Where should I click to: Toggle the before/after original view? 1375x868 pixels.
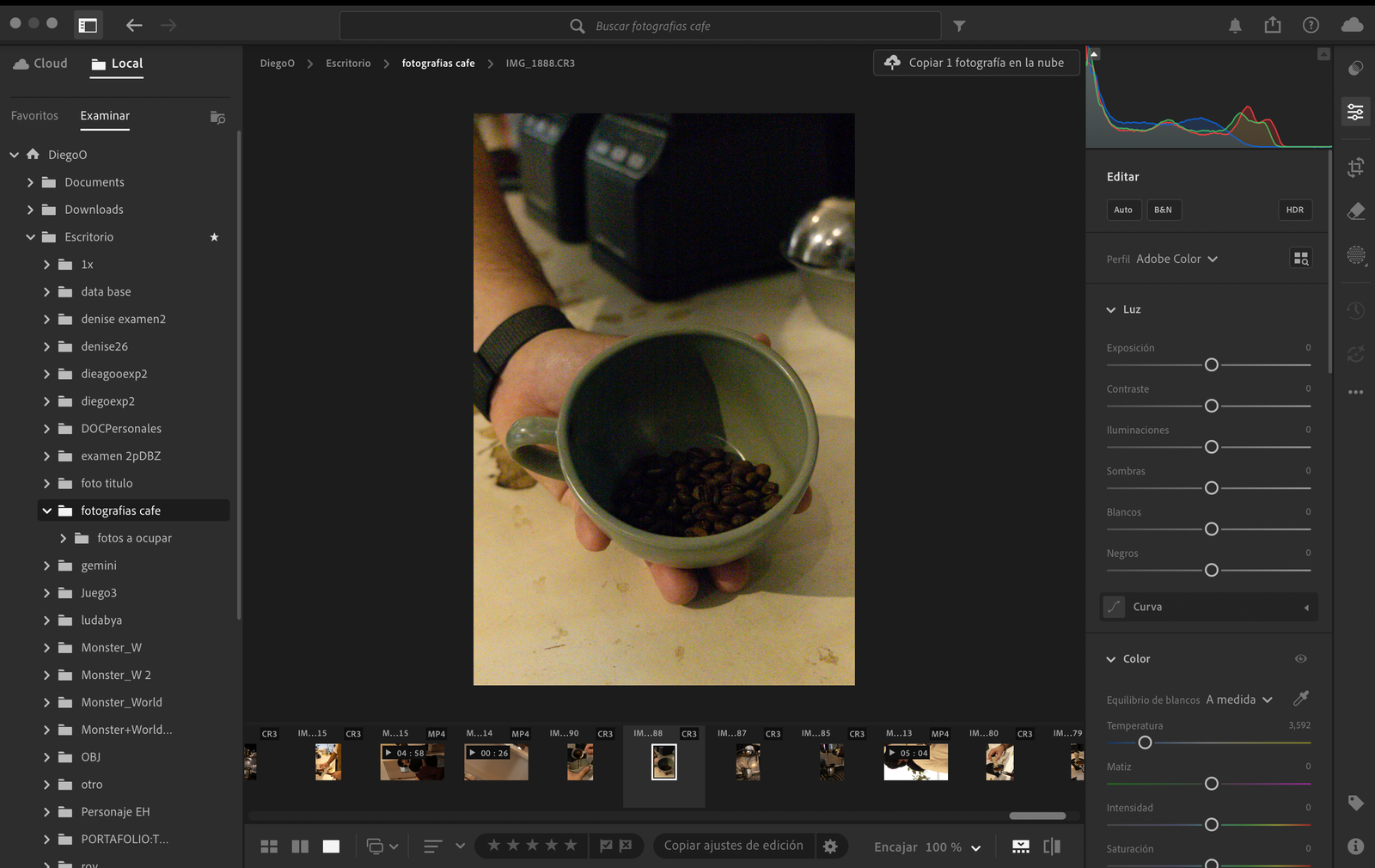pos(1051,847)
